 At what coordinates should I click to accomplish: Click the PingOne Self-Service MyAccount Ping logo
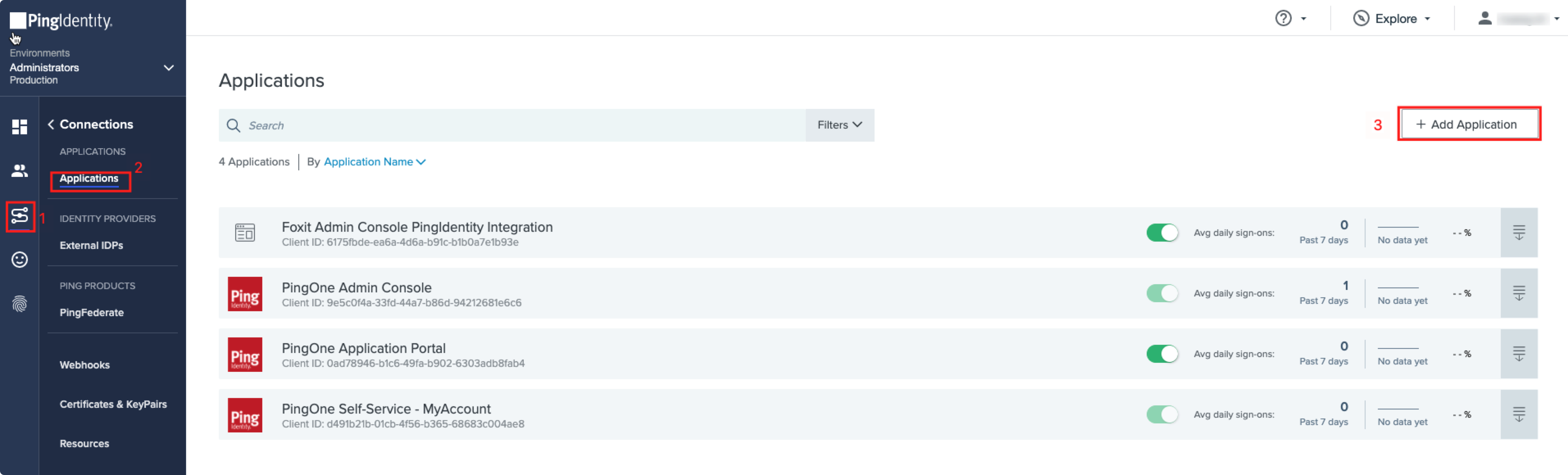click(245, 415)
